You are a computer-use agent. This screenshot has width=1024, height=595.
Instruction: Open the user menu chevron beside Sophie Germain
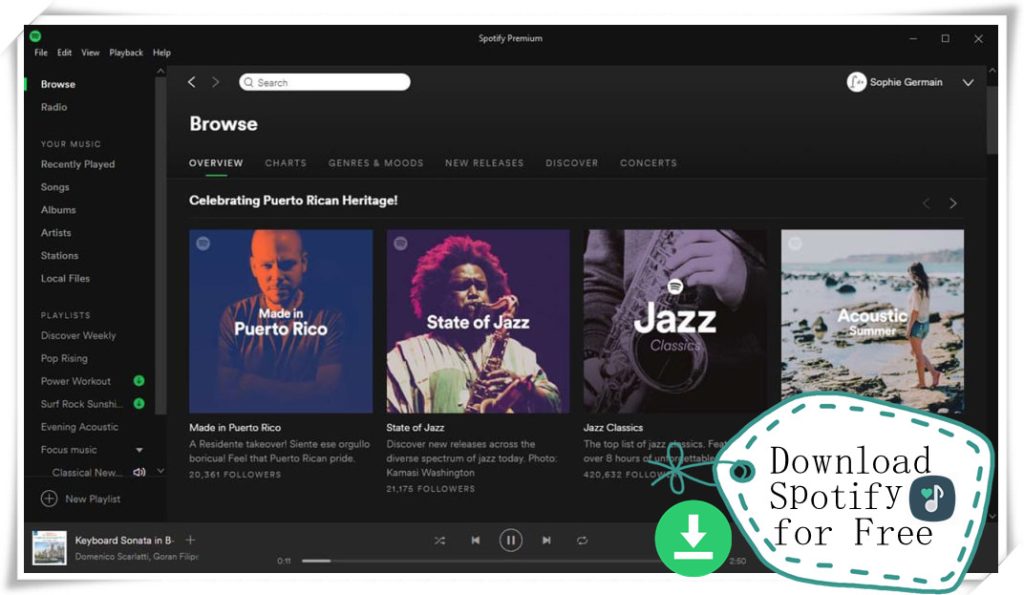(968, 82)
